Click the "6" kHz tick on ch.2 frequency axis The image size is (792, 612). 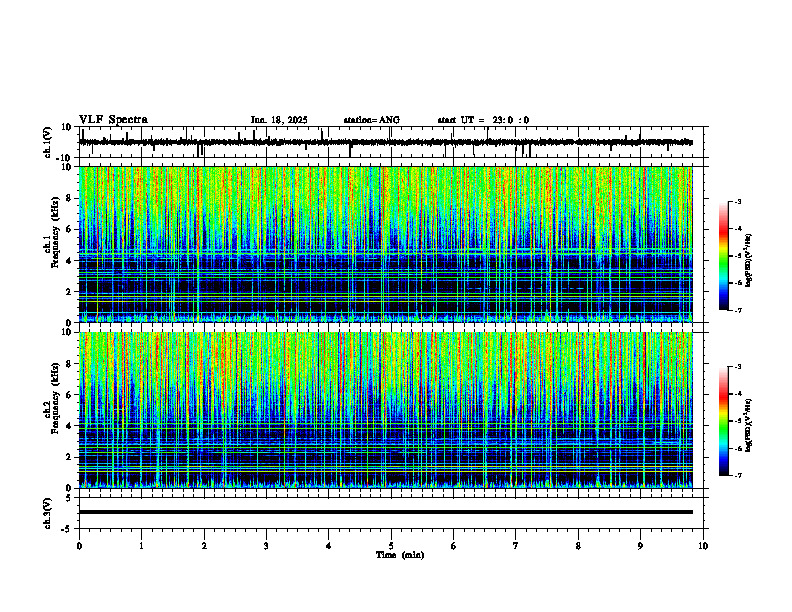70,395
